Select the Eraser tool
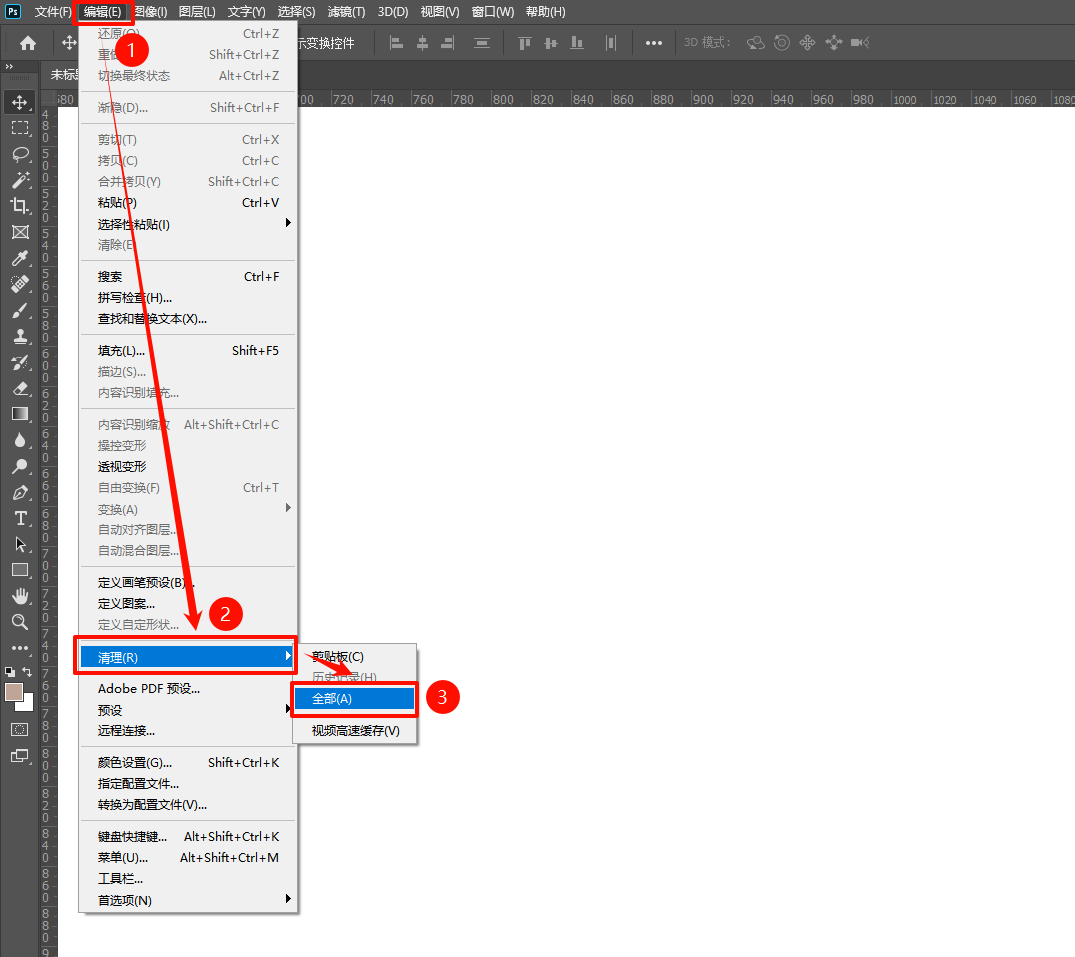The image size is (1075, 957). coord(20,388)
